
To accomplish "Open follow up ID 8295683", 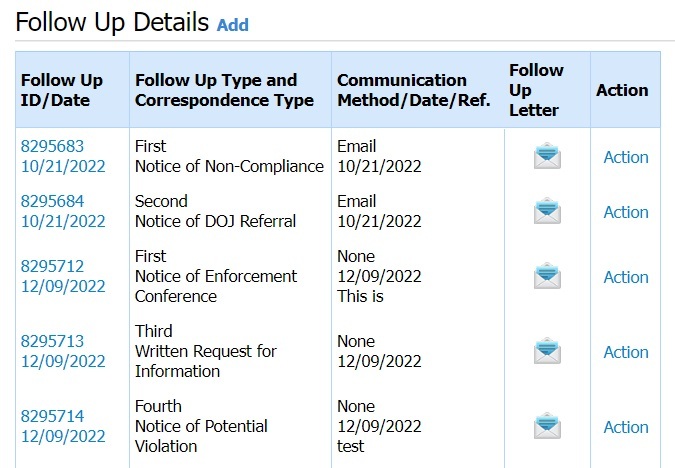I will 52,146.
